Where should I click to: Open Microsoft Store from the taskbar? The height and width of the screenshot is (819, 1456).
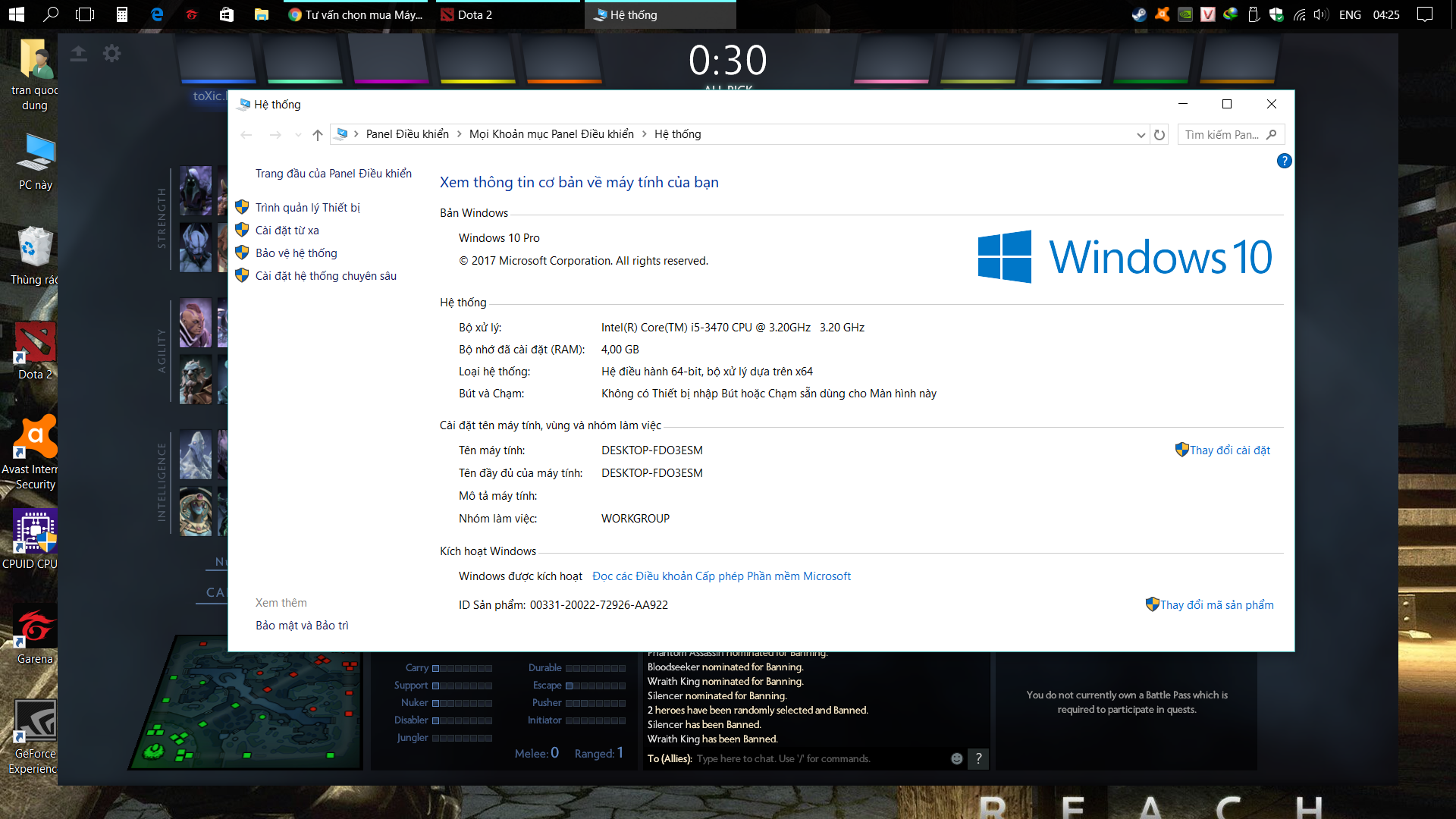pyautogui.click(x=227, y=14)
